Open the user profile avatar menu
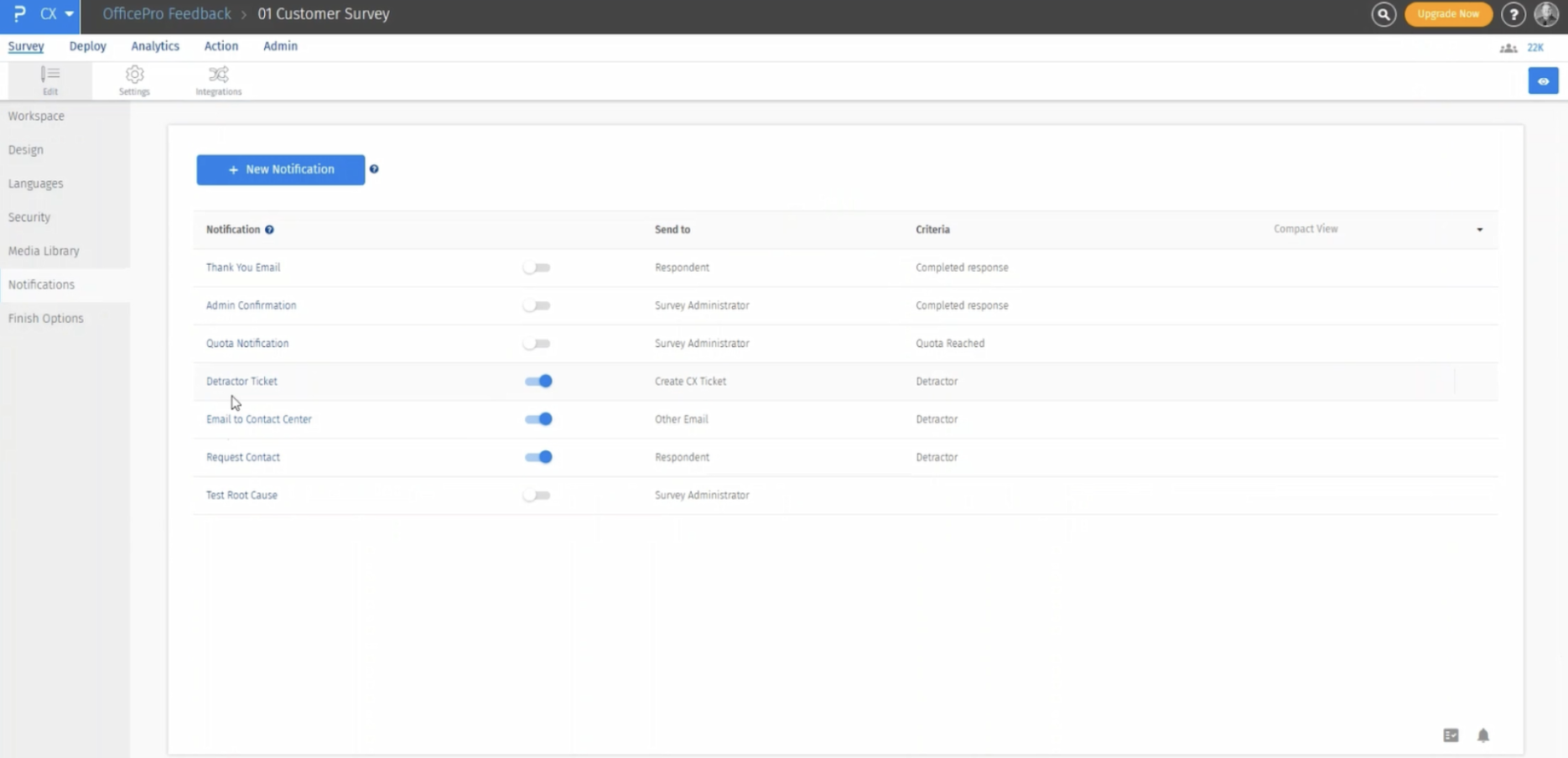 (x=1546, y=14)
